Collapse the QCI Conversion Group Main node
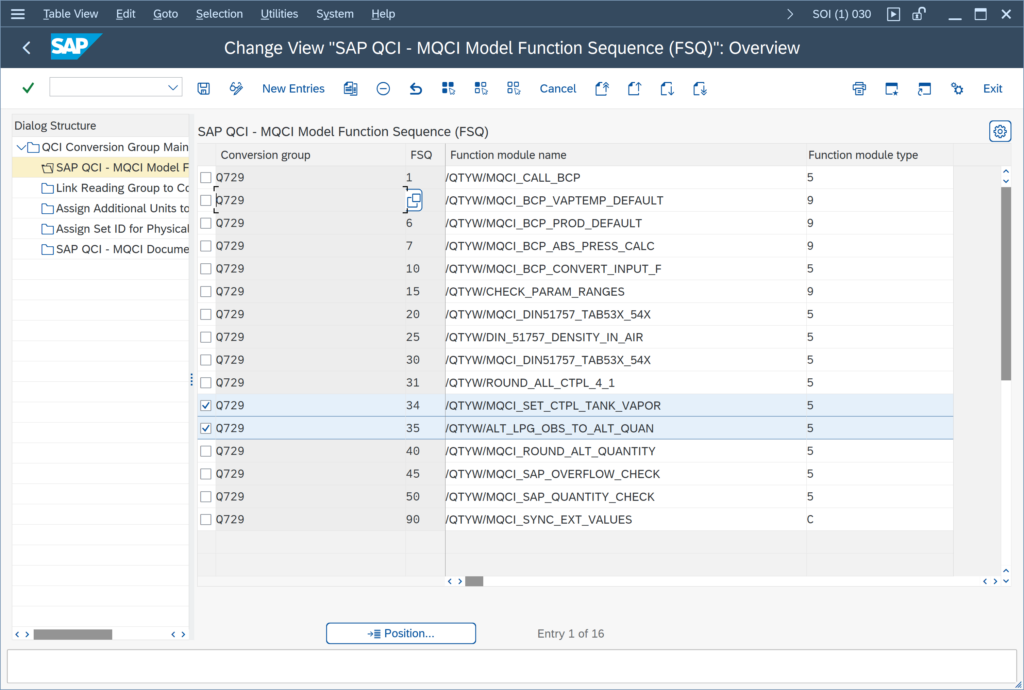Screen dimensions: 1024x690 21,147
